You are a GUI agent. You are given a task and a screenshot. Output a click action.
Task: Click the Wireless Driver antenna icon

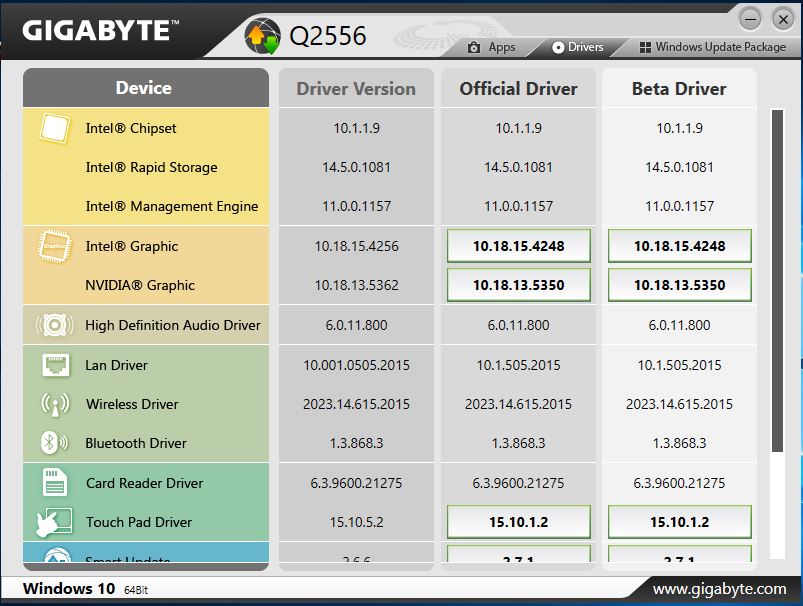pyautogui.click(x=55, y=404)
